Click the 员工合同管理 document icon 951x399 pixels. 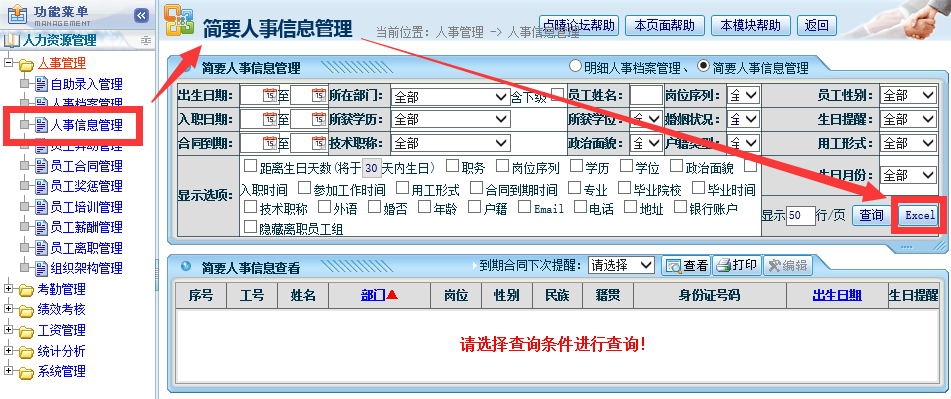tap(41, 166)
